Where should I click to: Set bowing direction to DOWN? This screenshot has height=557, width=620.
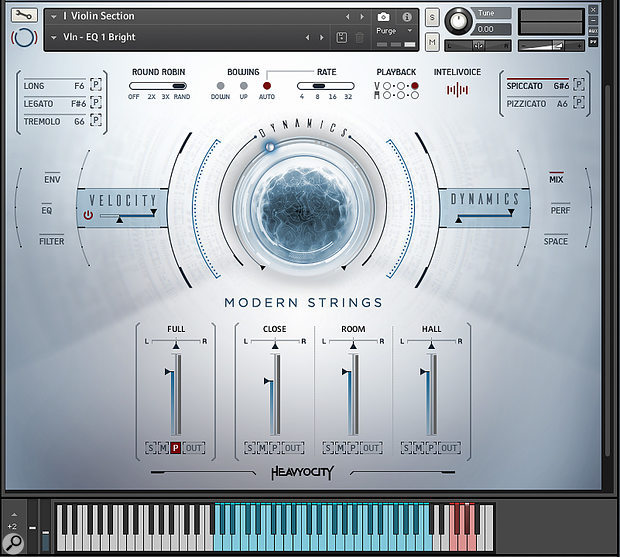click(220, 86)
